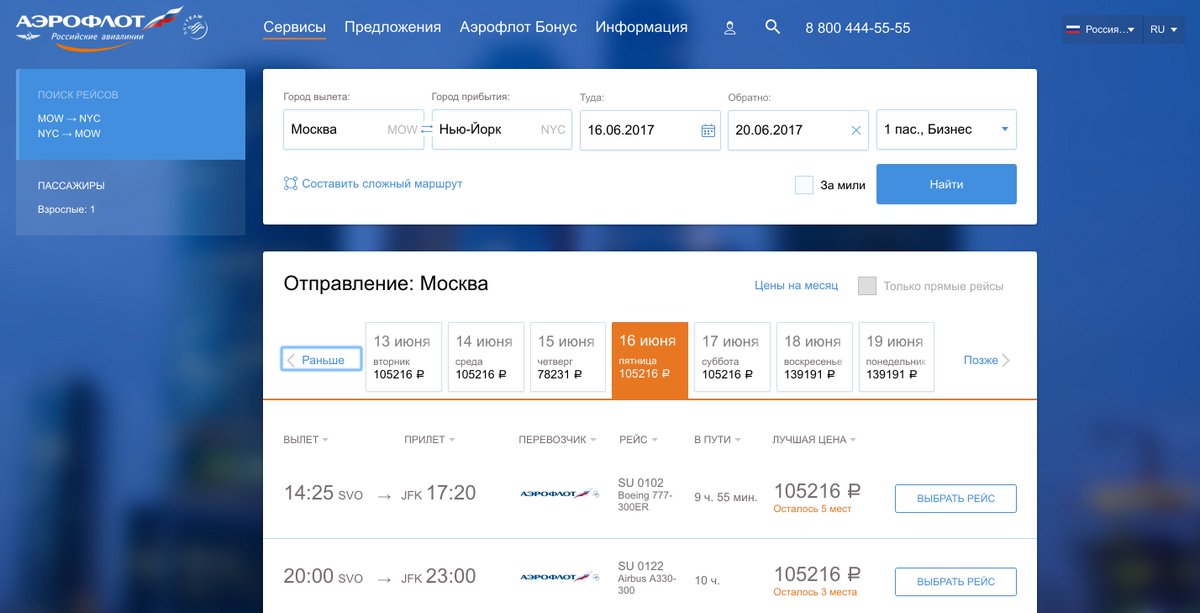This screenshot has width=1200, height=613.
Task: Open the Аэрофлот Бонус menu
Action: pyautogui.click(x=518, y=28)
